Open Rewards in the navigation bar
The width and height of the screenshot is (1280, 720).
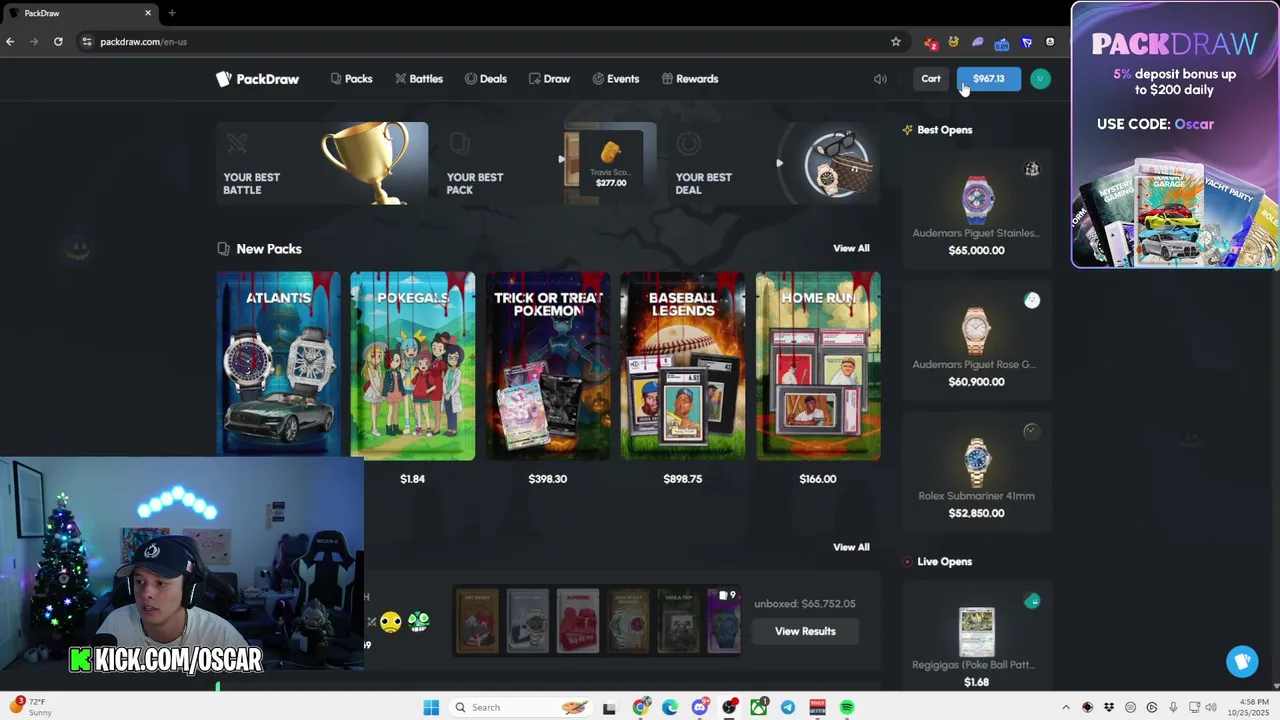tap(690, 79)
